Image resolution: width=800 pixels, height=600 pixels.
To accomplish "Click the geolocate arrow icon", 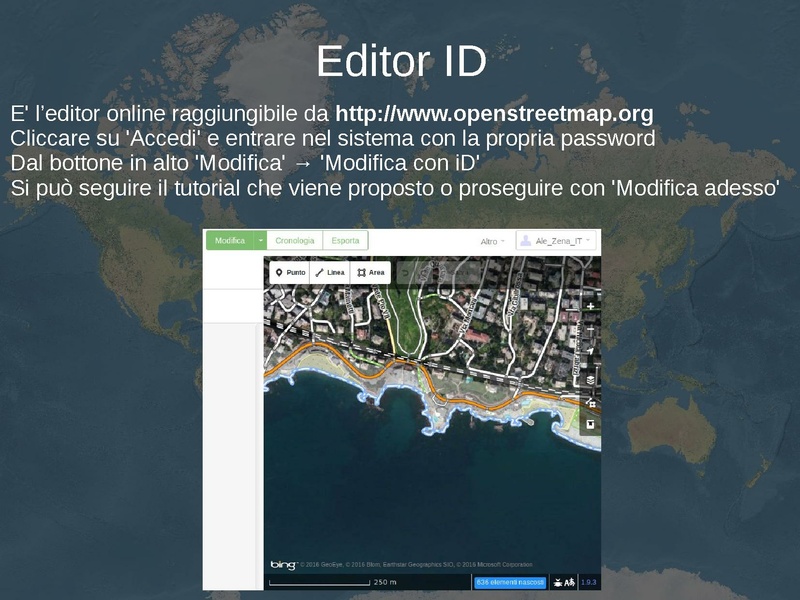I will (x=591, y=352).
